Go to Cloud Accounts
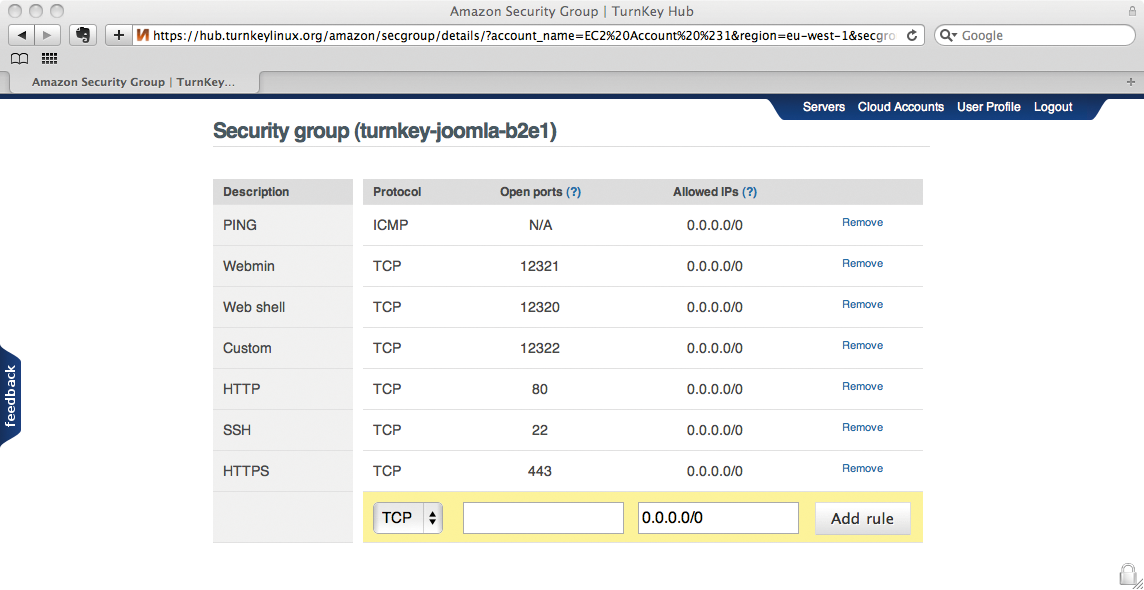The image size is (1144, 590). 900,107
